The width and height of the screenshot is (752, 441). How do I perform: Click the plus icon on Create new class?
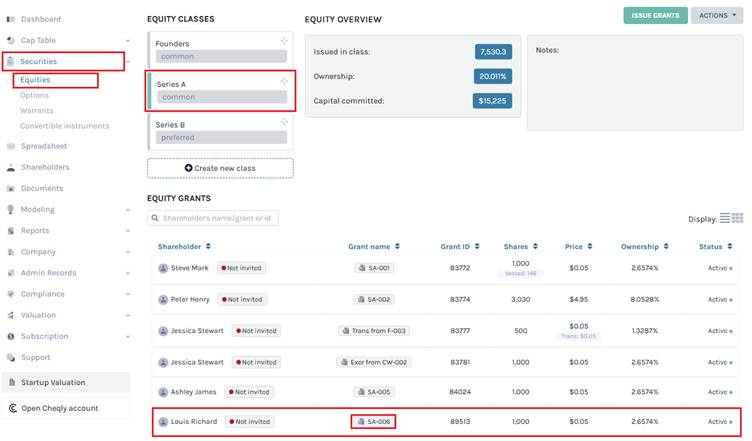point(189,168)
